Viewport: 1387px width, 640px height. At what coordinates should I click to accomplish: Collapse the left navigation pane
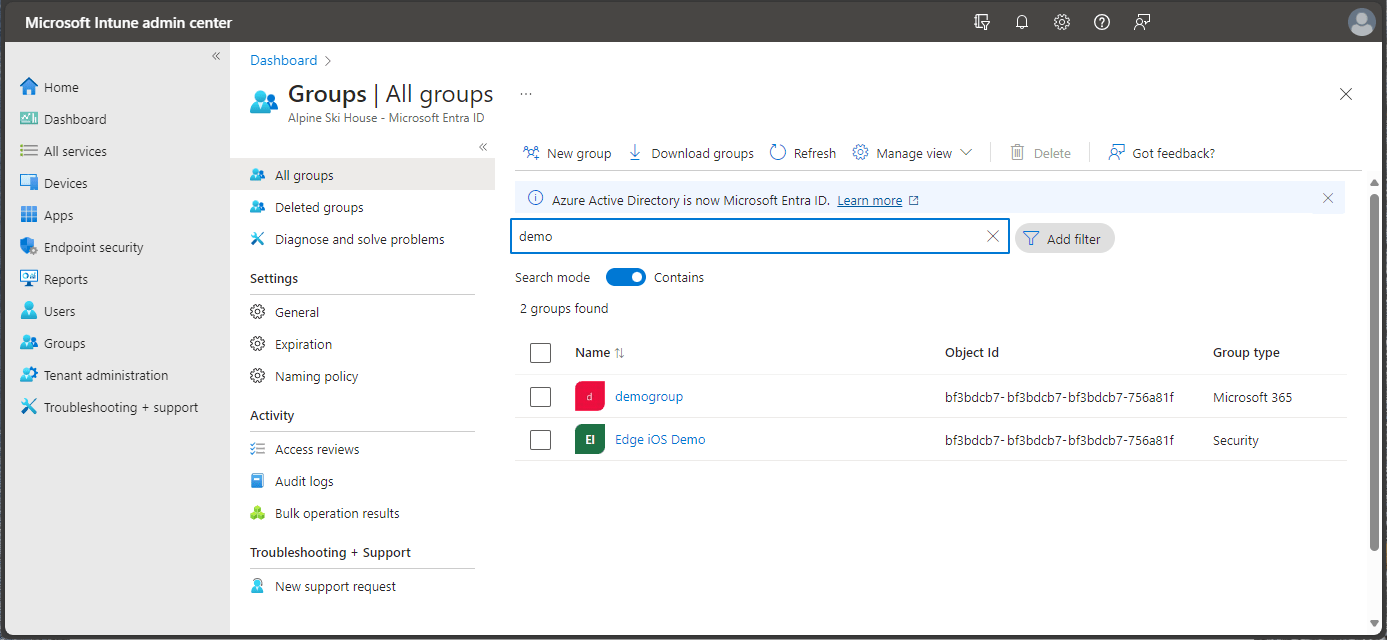tap(216, 56)
